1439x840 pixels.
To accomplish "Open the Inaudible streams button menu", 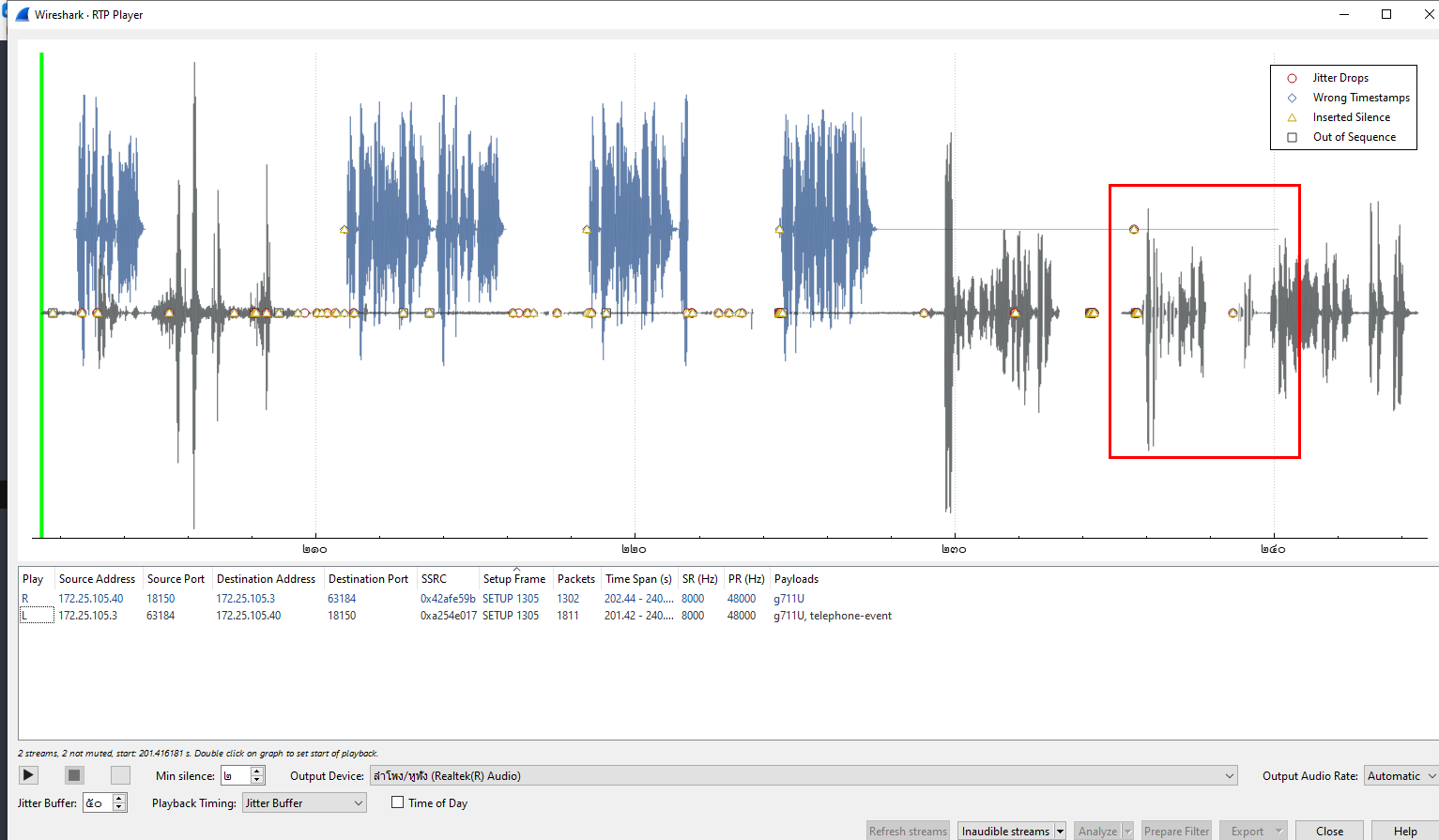I will (x=1060, y=832).
